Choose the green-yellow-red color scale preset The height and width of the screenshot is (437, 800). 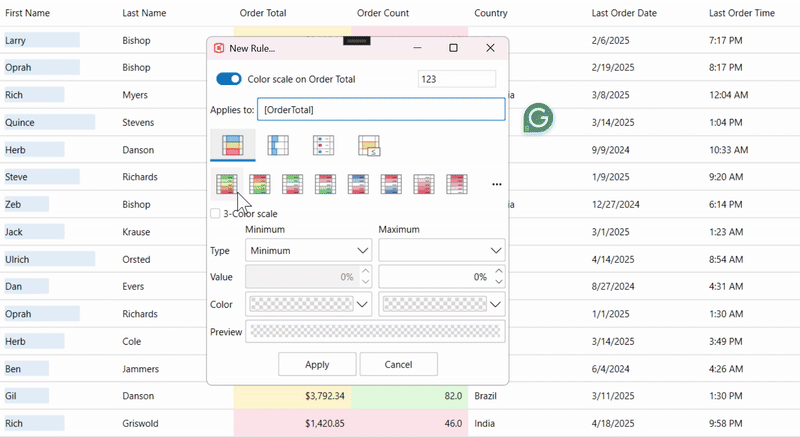point(228,184)
